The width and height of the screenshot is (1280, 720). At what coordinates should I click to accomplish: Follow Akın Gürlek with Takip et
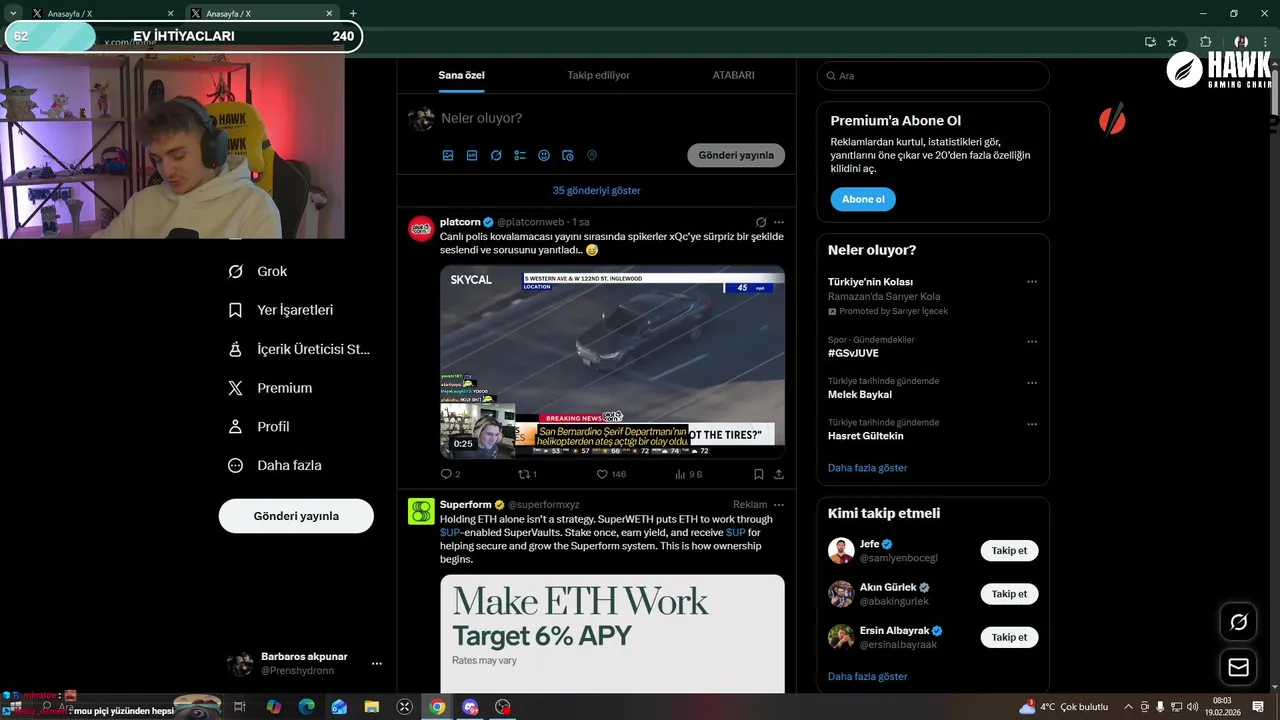(1009, 594)
